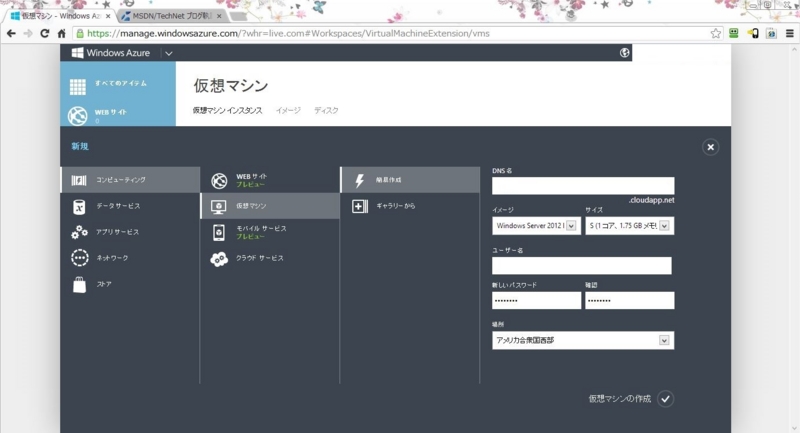Select 簡易作成 lightning bolt option
800x433 pixels.
click(359, 180)
